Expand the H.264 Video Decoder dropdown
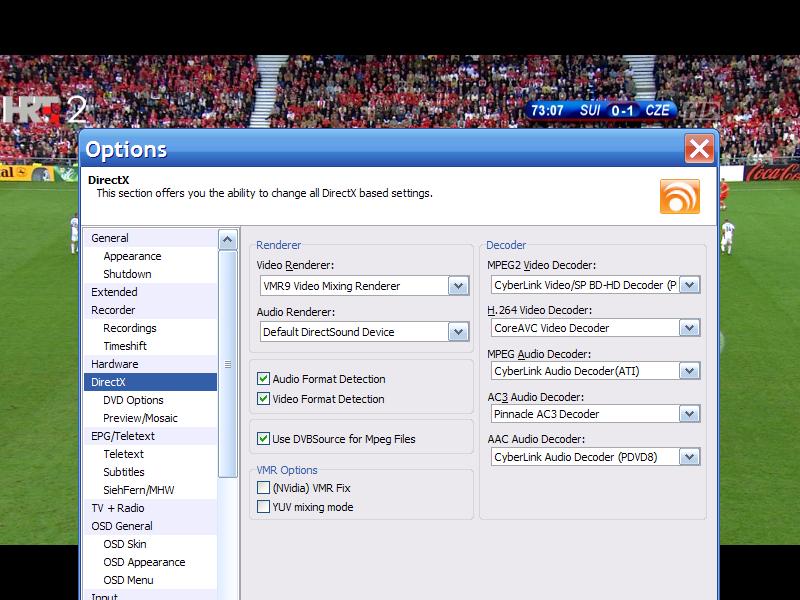The image size is (800, 600). [689, 328]
